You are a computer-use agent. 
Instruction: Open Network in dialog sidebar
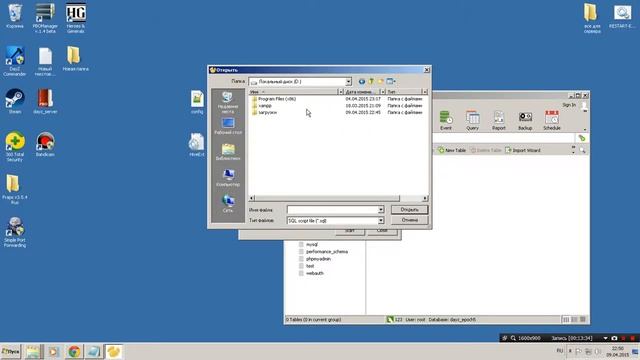click(x=228, y=204)
